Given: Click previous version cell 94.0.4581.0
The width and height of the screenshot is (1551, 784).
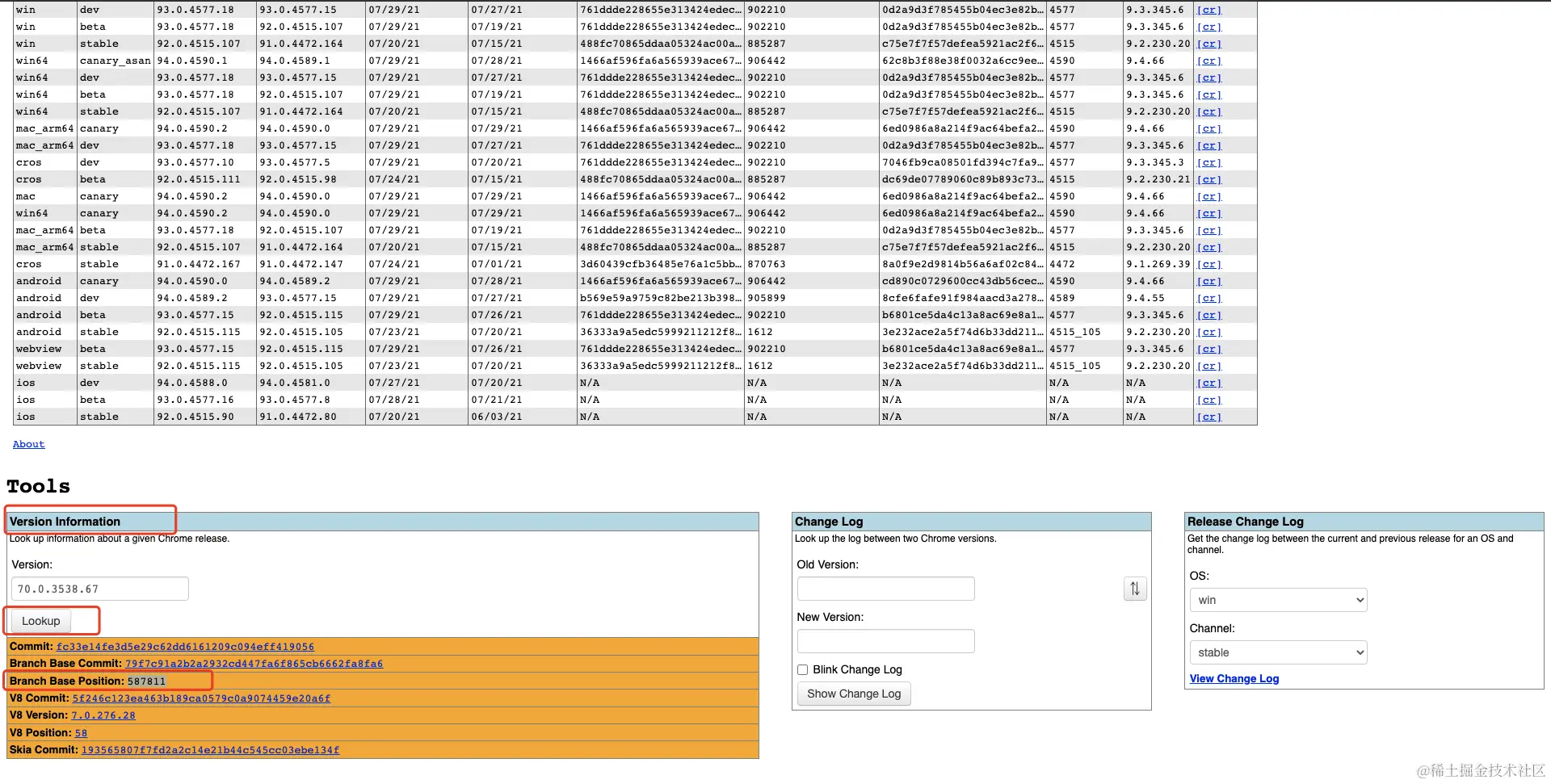Looking at the screenshot, I should 310,383.
